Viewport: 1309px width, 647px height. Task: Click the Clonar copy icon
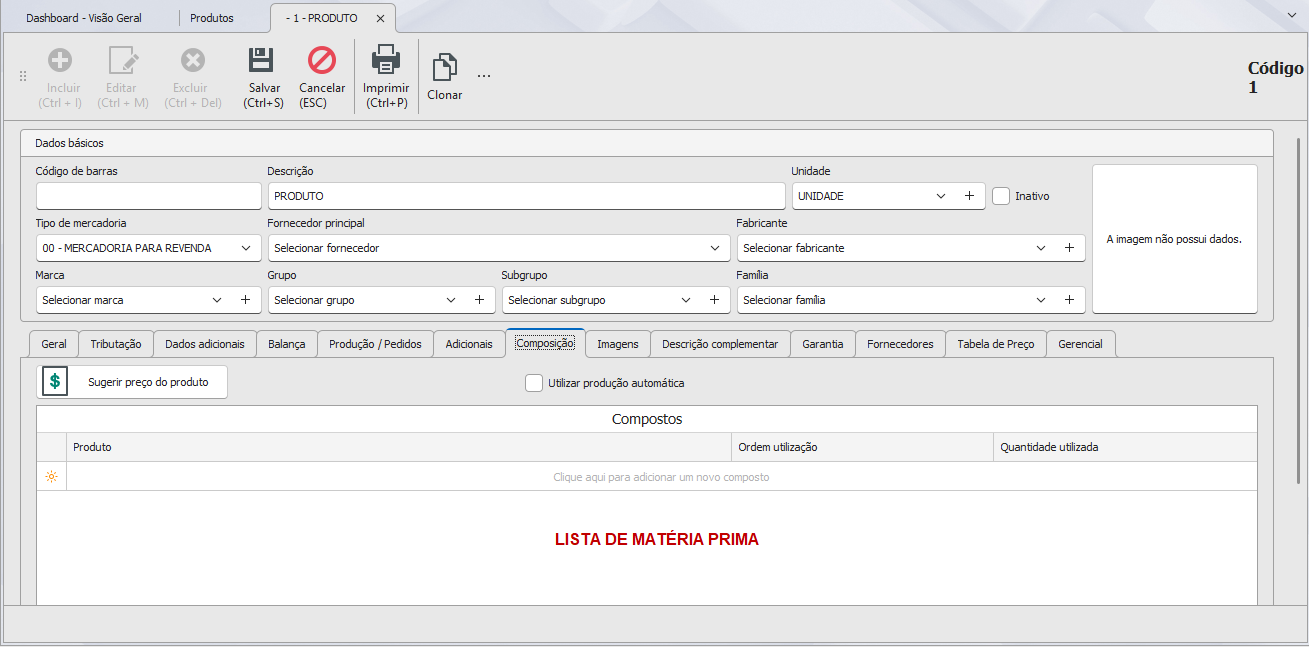click(444, 68)
